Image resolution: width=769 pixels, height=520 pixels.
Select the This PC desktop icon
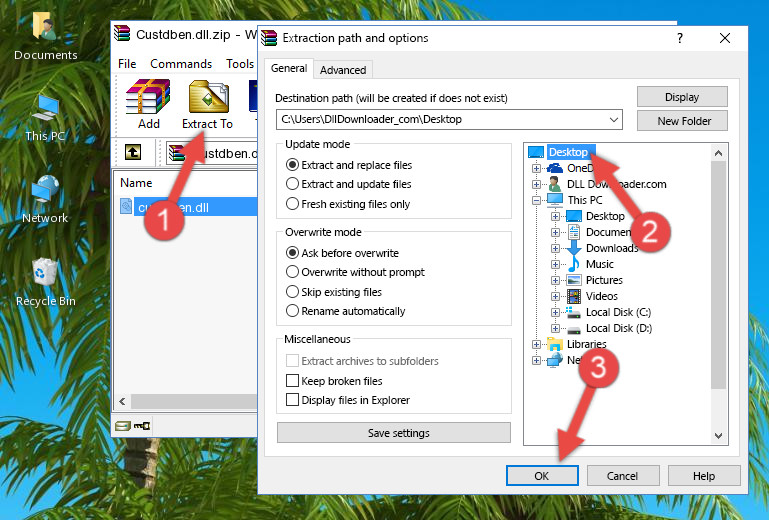tap(45, 118)
